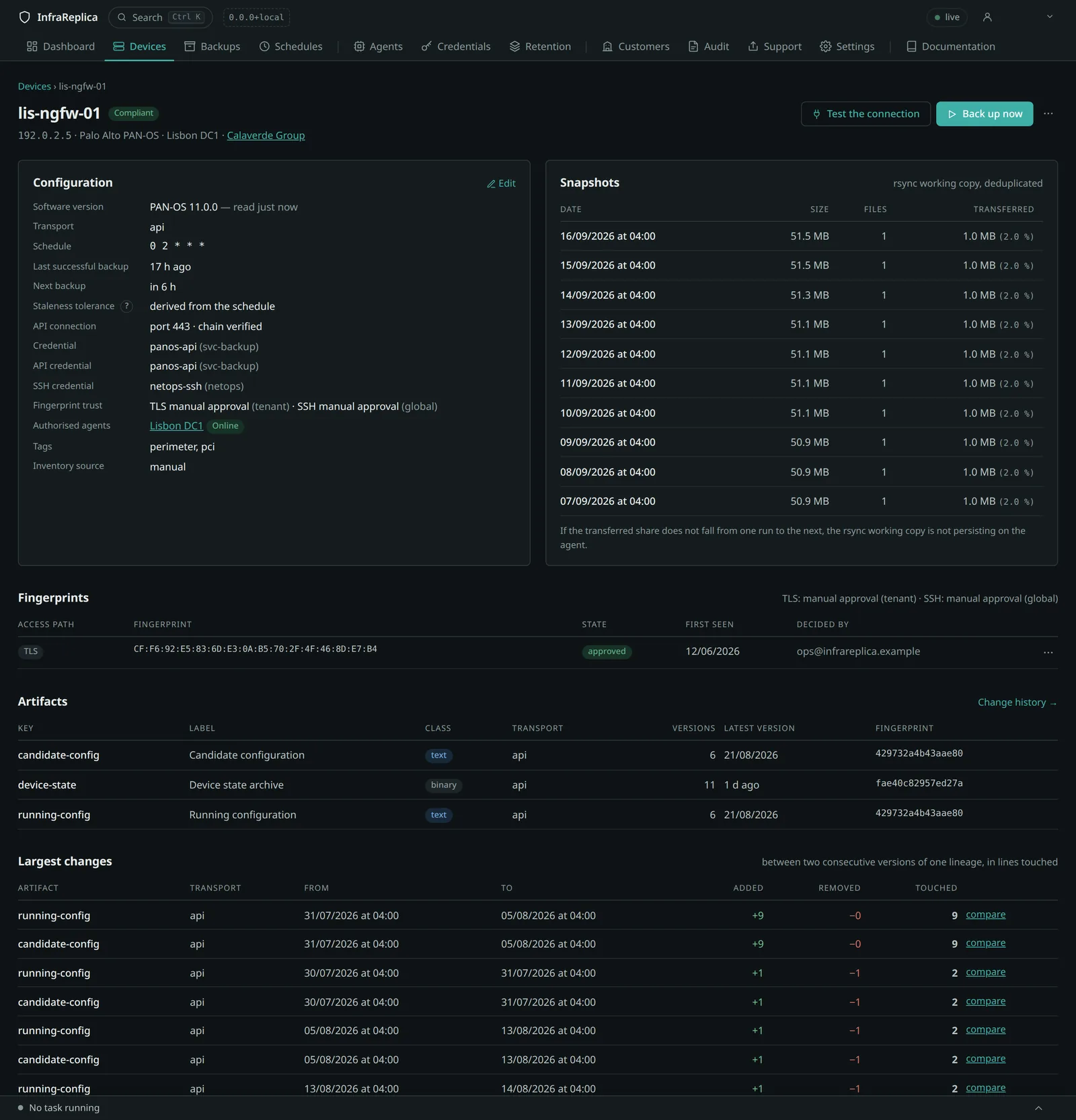Compare candidate-config 30/07 to 31/07 change
Image resolution: width=1076 pixels, height=1120 pixels.
[986, 1001]
